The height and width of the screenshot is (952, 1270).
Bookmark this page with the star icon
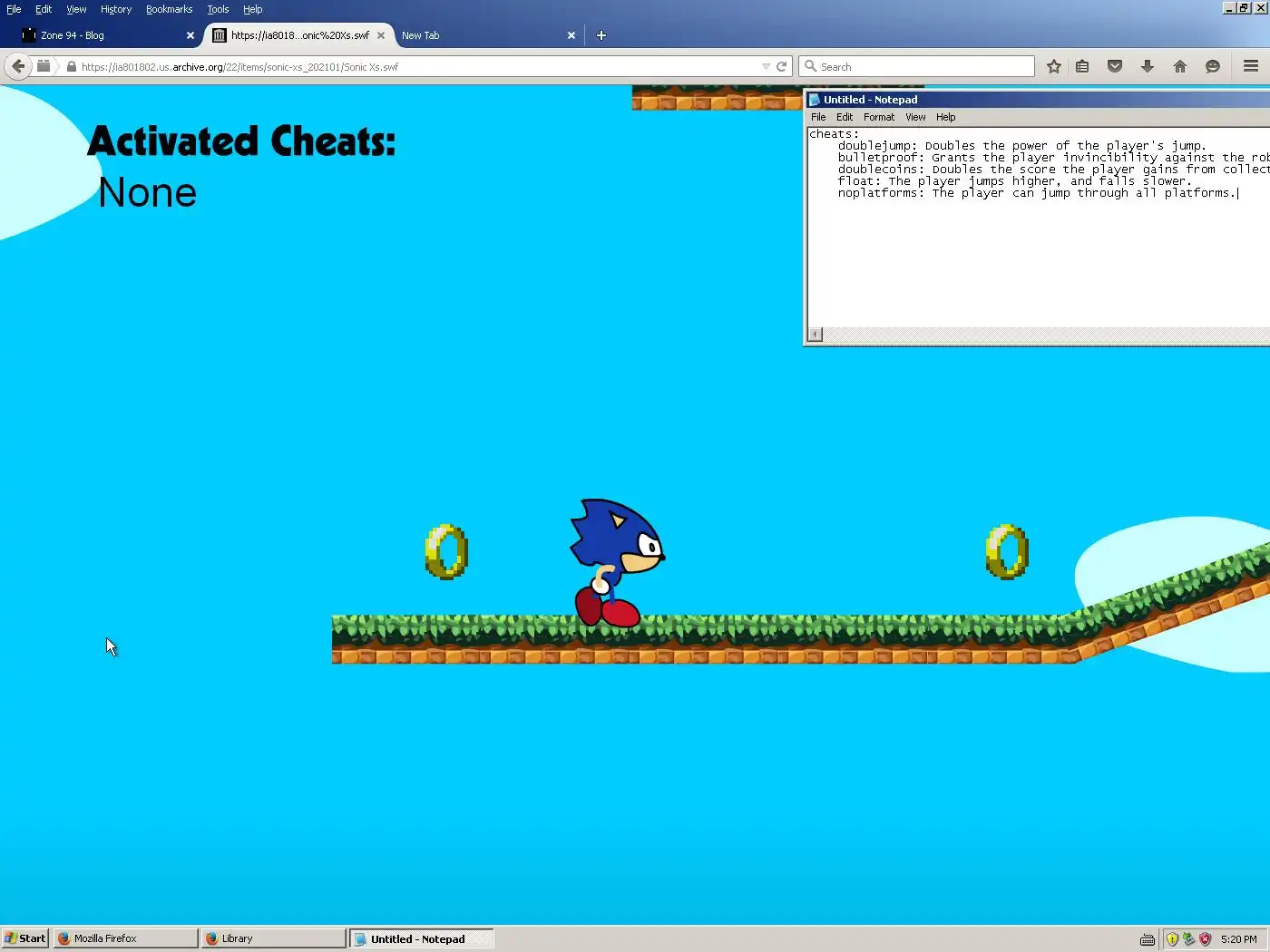coord(1053,66)
